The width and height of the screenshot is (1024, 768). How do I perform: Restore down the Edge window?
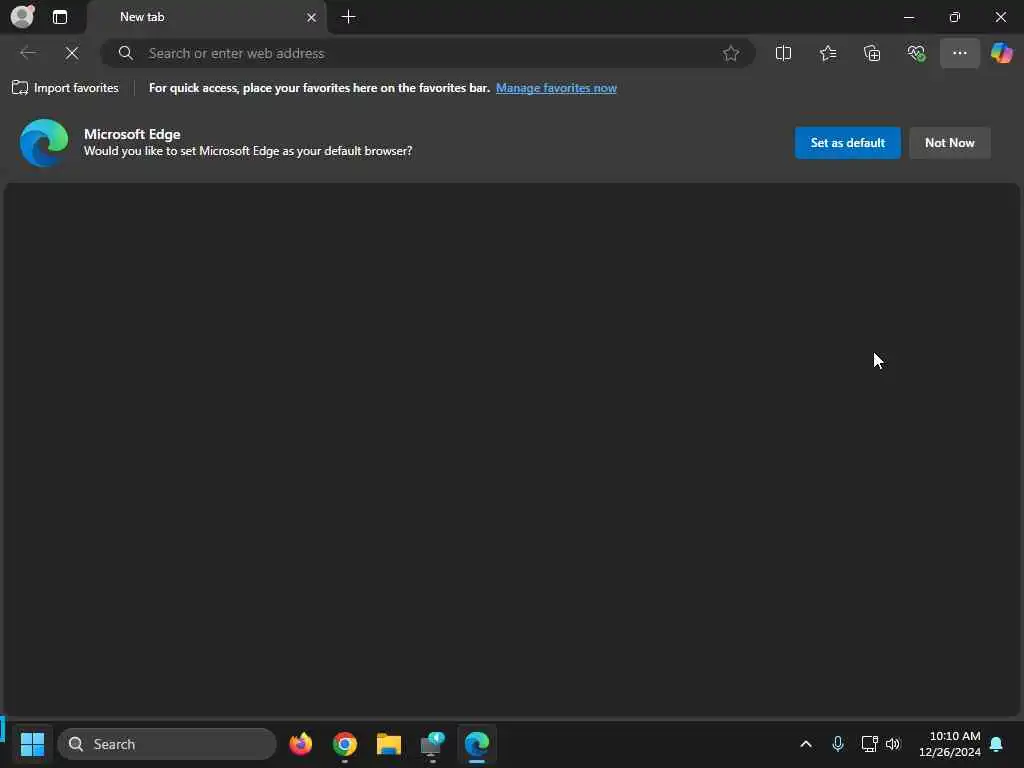[955, 17]
